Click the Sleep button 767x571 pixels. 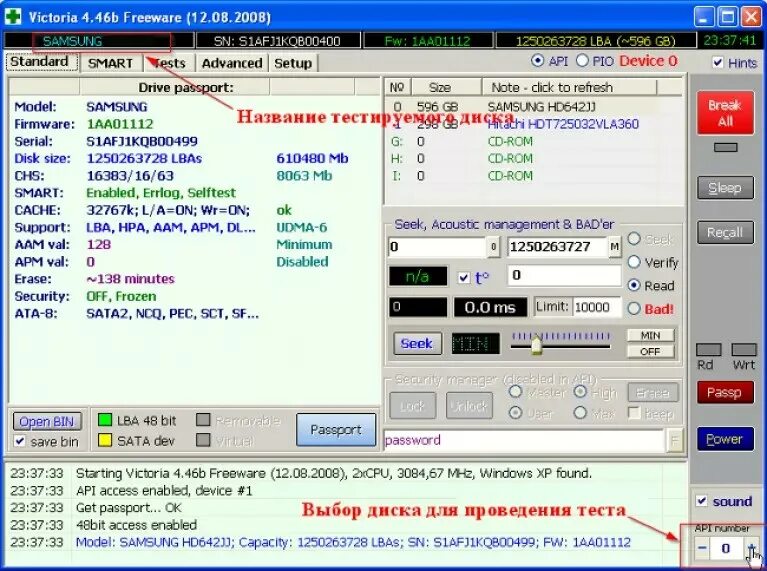click(x=725, y=188)
